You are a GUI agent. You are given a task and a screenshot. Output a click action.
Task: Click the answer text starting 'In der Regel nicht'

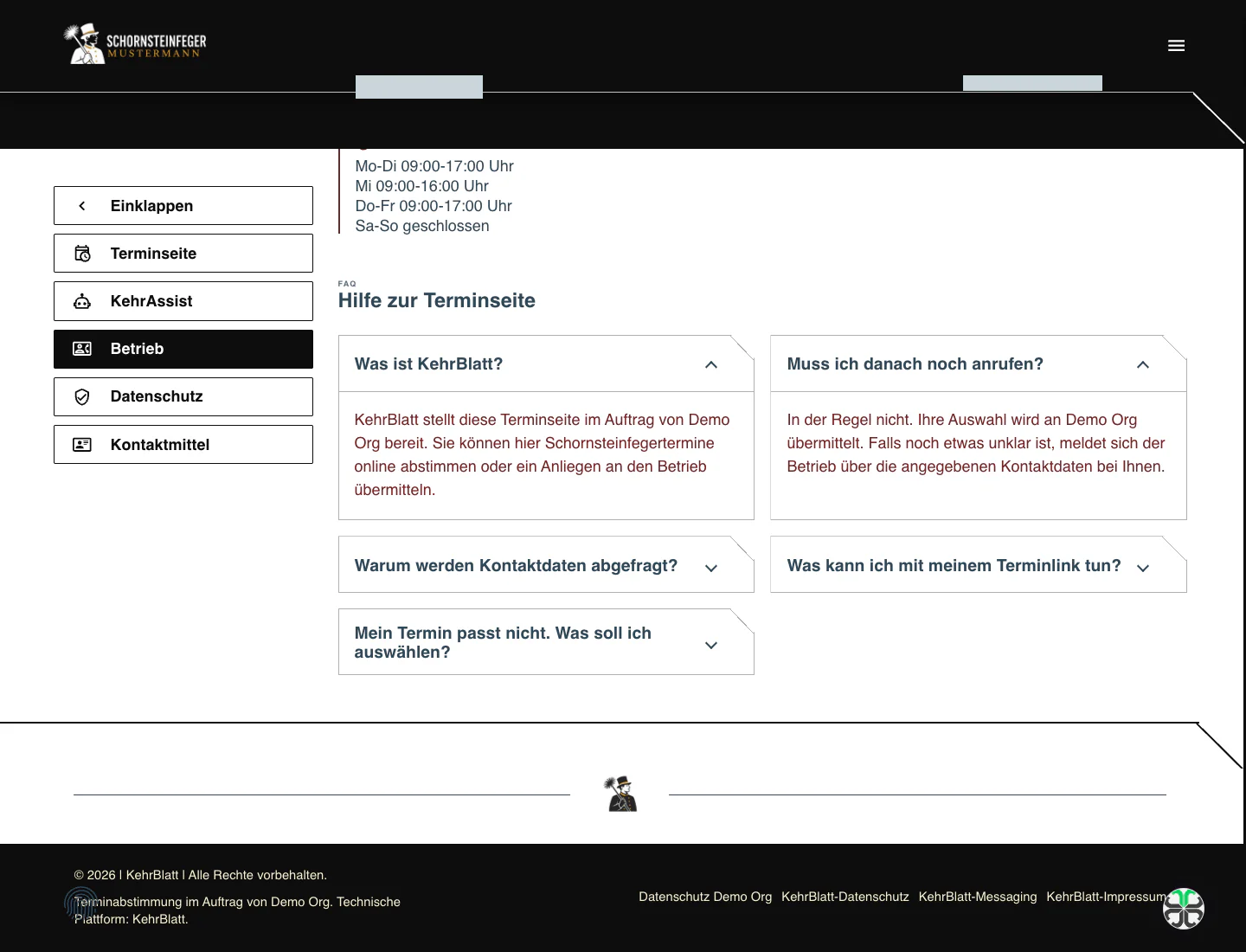(x=976, y=443)
